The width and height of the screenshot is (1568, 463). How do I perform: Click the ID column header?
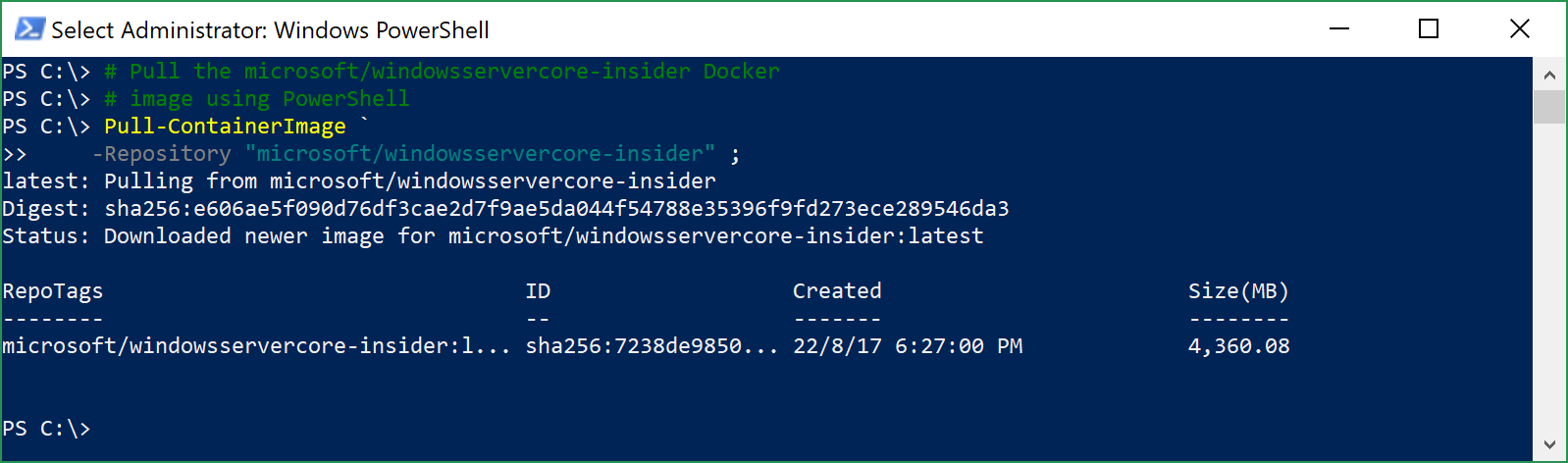point(538,291)
